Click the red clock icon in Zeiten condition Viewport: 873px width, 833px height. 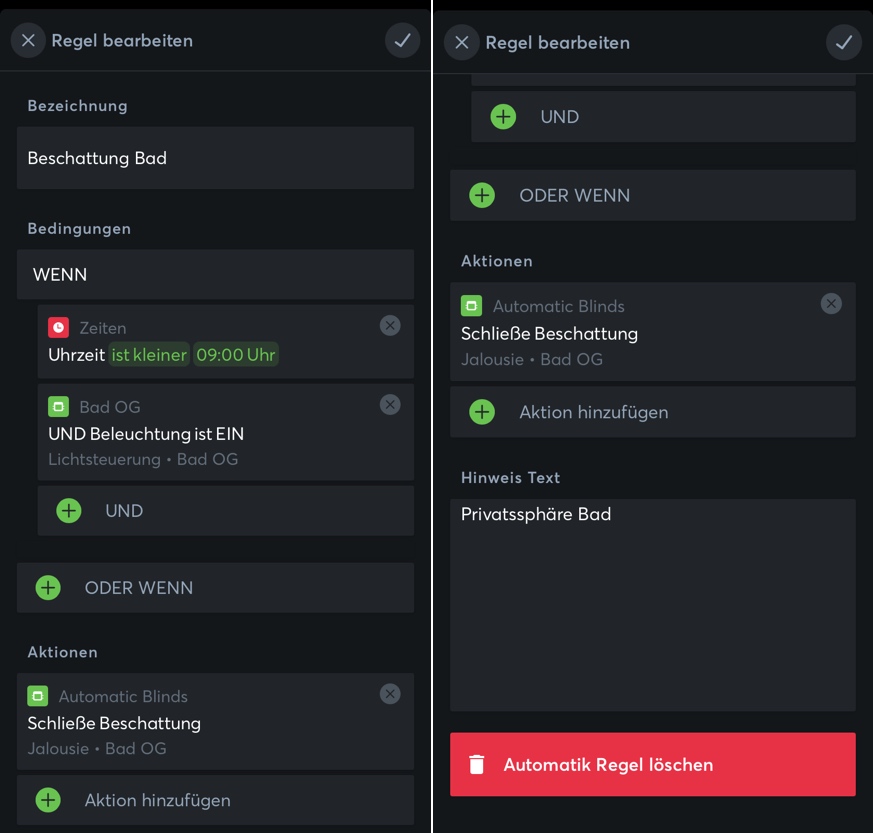[x=58, y=327]
